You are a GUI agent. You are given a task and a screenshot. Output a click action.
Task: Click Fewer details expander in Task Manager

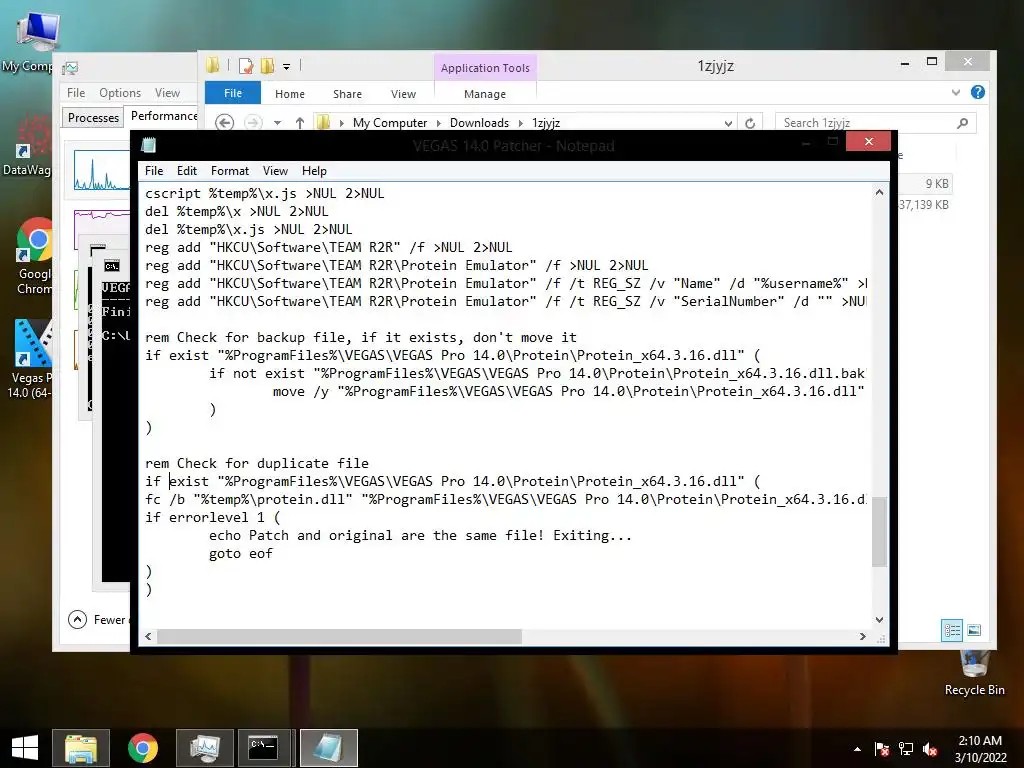(98, 619)
